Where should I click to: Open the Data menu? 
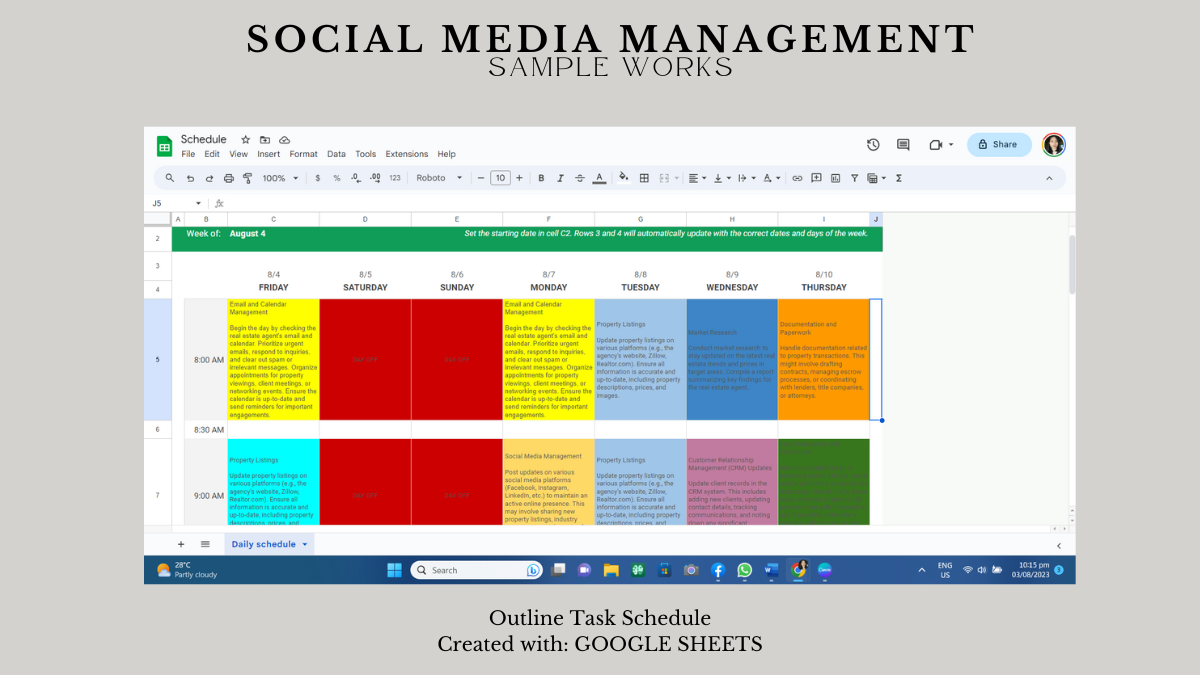(336, 154)
